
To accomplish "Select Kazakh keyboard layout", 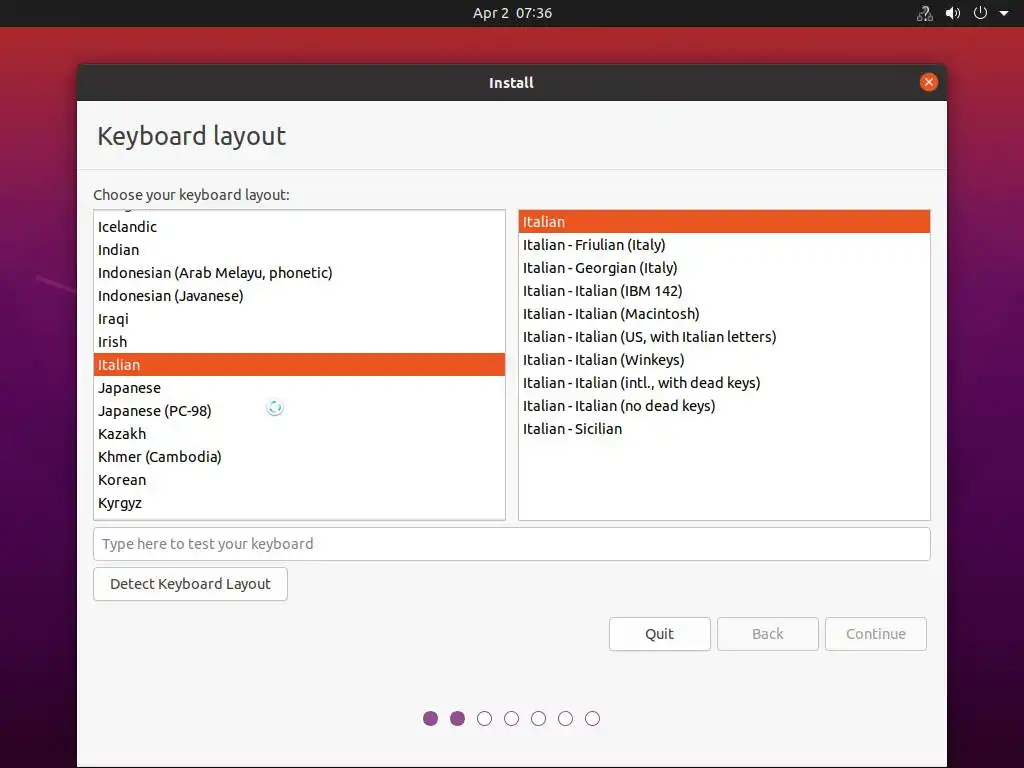I will pyautogui.click(x=299, y=434).
